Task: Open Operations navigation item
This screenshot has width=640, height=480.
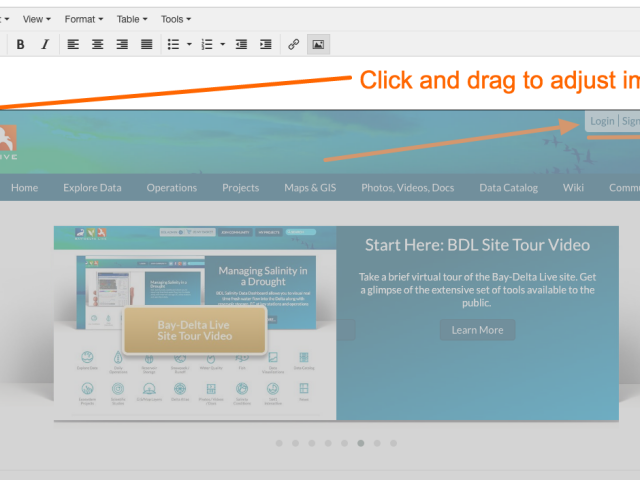Action: (172, 188)
